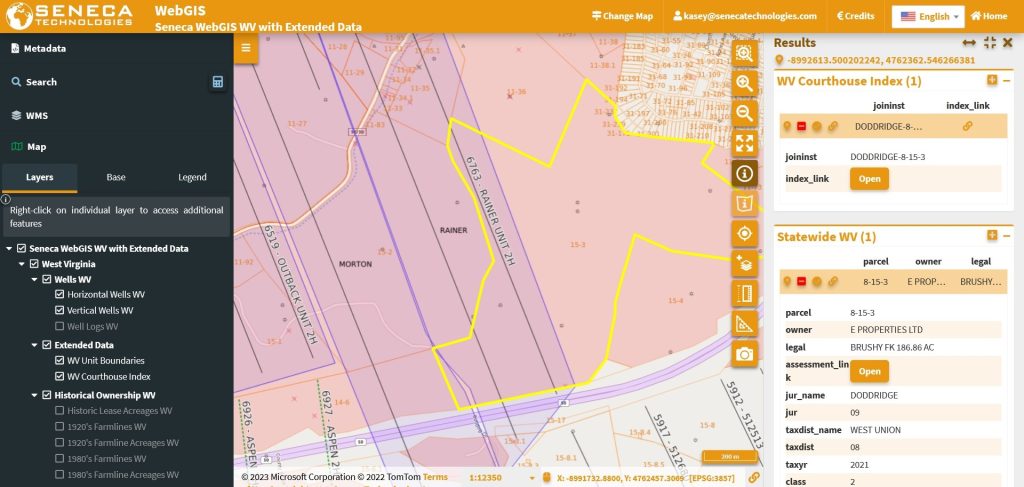The image size is (1024, 487).
Task: Collapse the West Virginia tree node
Action: point(22,264)
